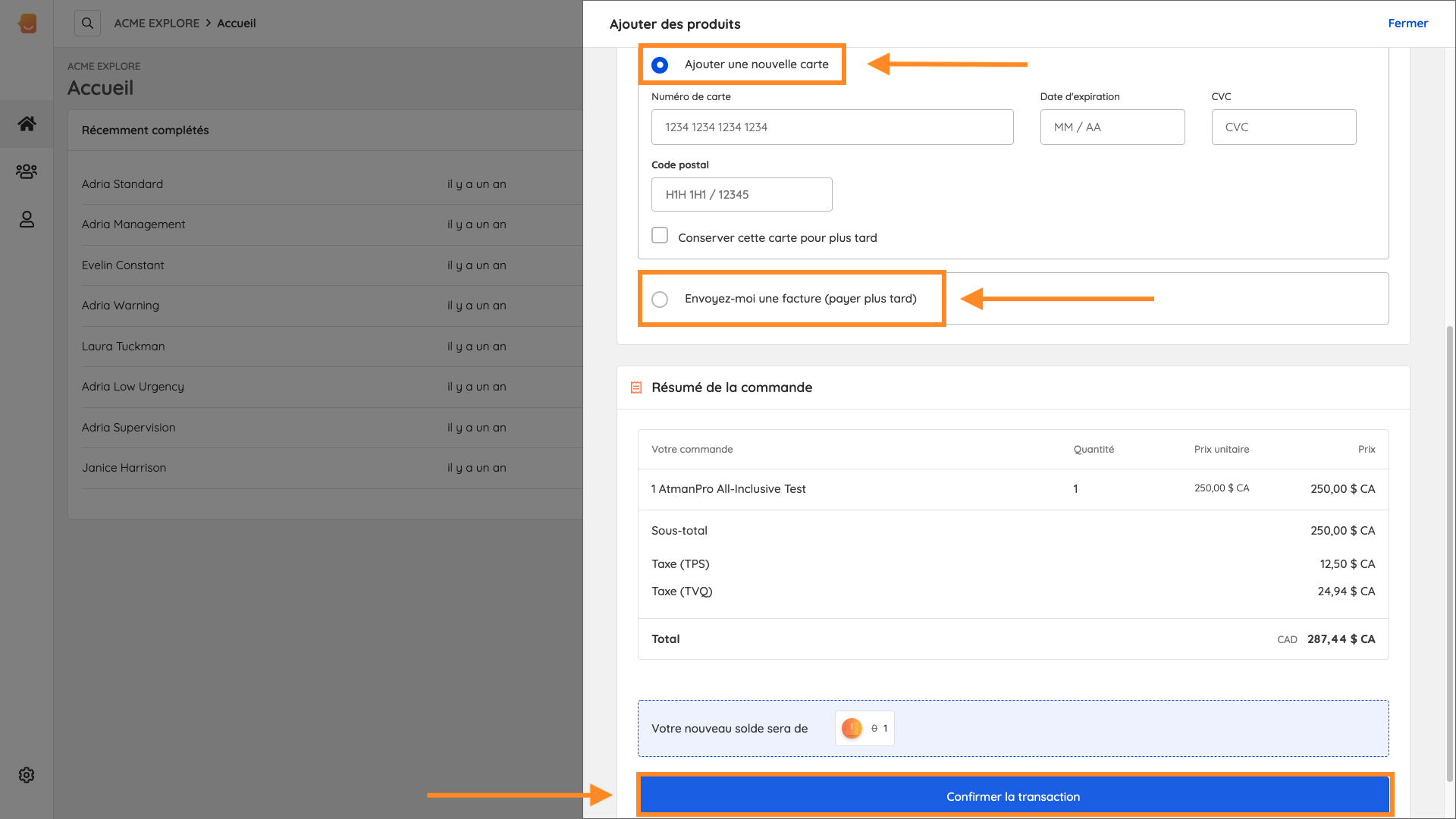Screen dimensions: 1456x819
Task: Close the panel with 'Fermer' link
Action: (1407, 24)
